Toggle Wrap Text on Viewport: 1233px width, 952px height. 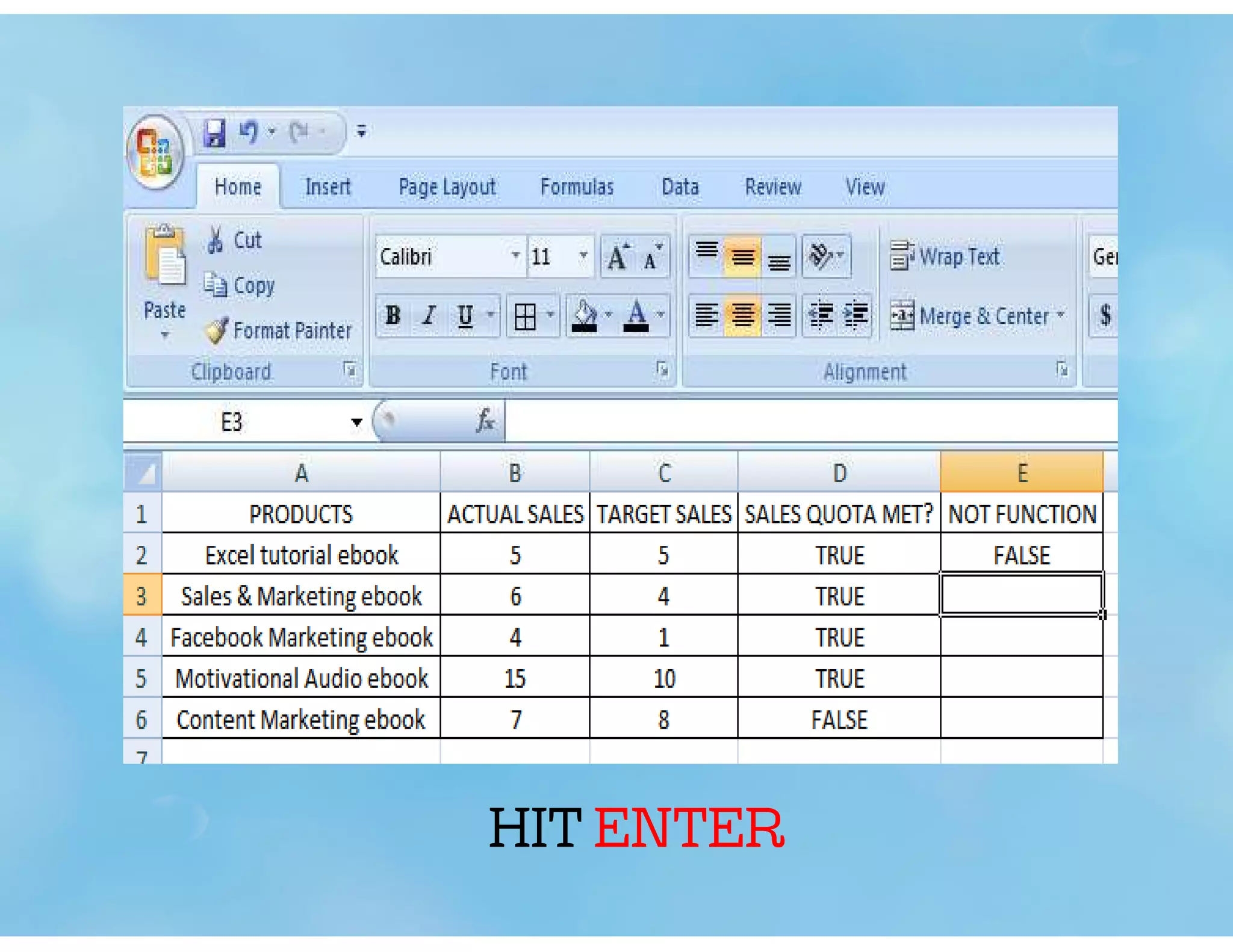[x=946, y=257]
